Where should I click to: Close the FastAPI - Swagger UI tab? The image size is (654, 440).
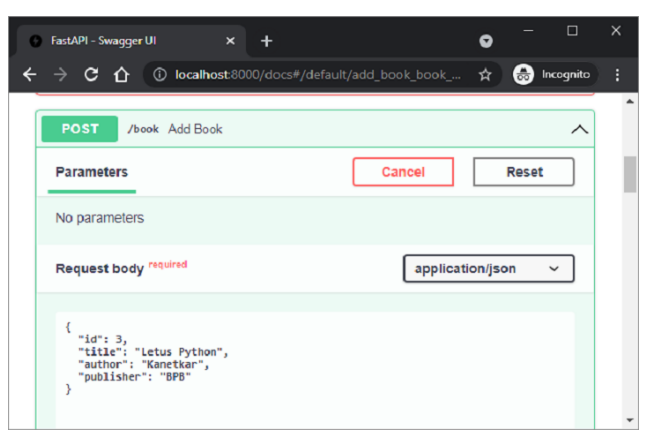coord(231,41)
